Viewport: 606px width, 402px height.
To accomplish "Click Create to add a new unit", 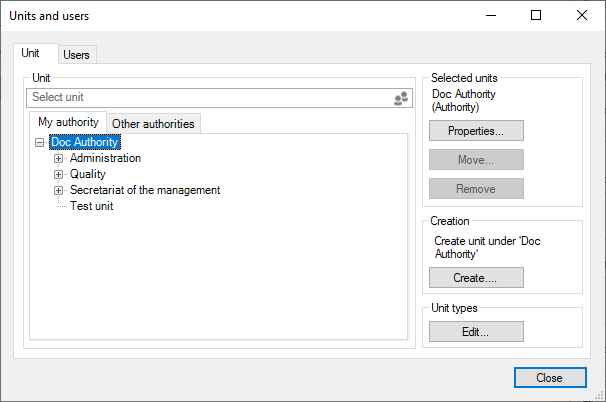I will click(476, 278).
